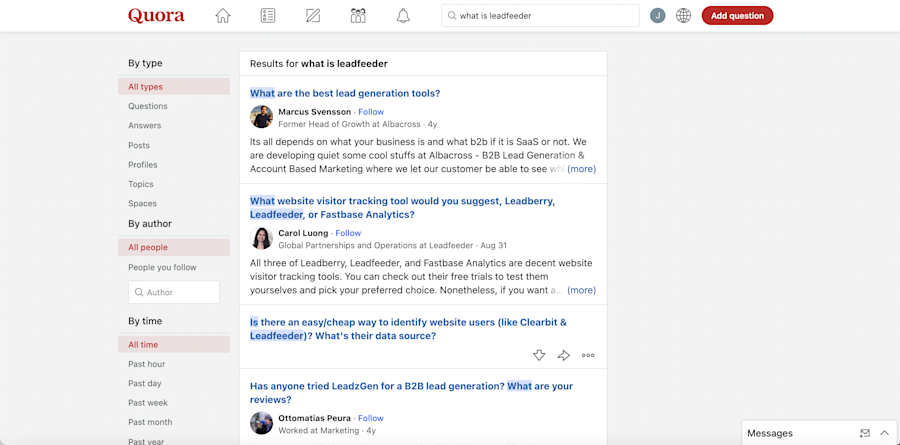Screen dimensions: 900x445
Task: Expand the Messages panel chevron
Action: click(884, 433)
